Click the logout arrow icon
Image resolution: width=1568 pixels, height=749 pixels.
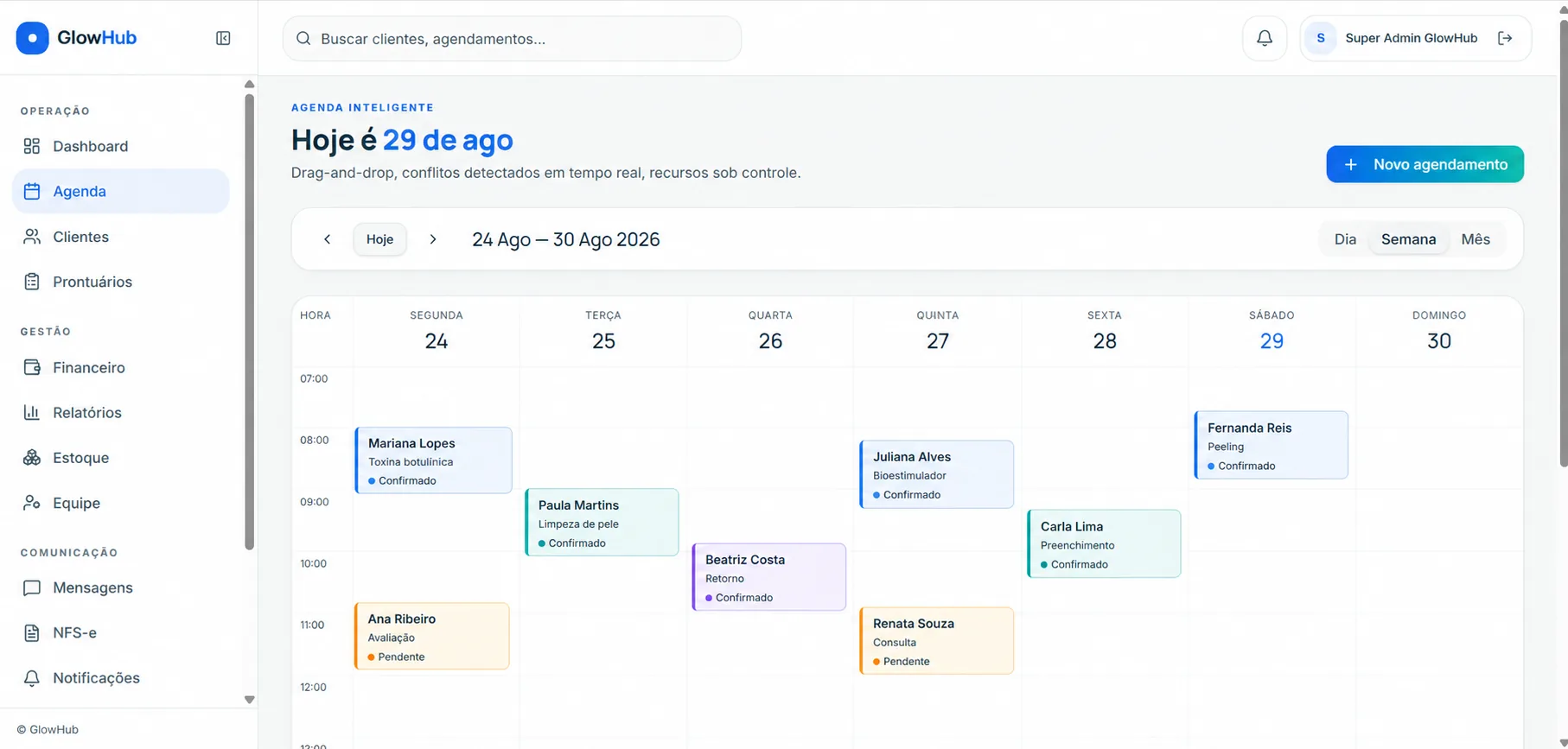click(1505, 38)
